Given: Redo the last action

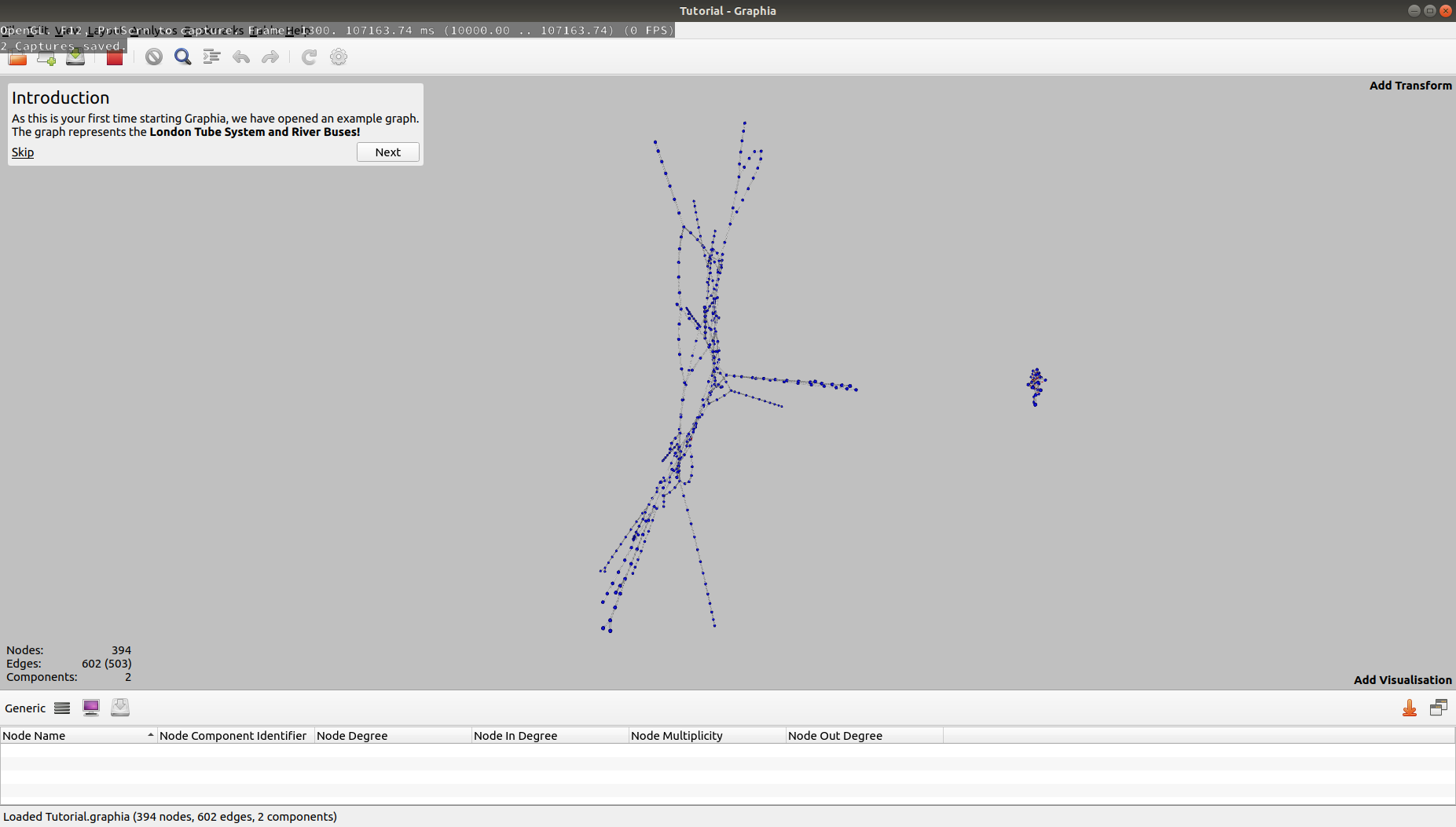Looking at the screenshot, I should [270, 57].
